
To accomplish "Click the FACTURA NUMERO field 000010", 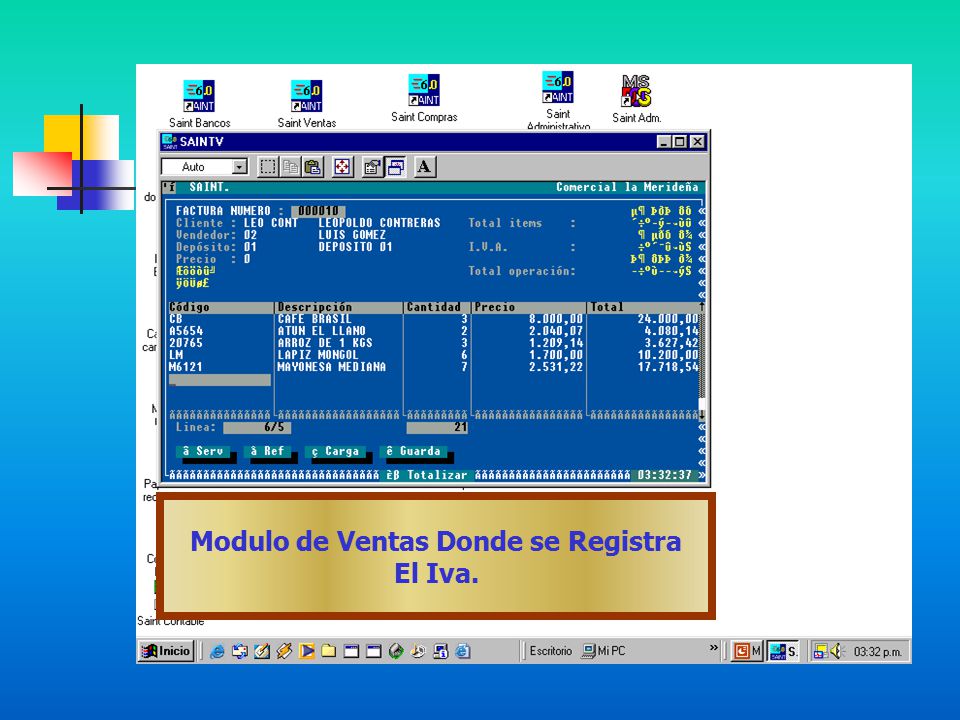I will 318,211.
